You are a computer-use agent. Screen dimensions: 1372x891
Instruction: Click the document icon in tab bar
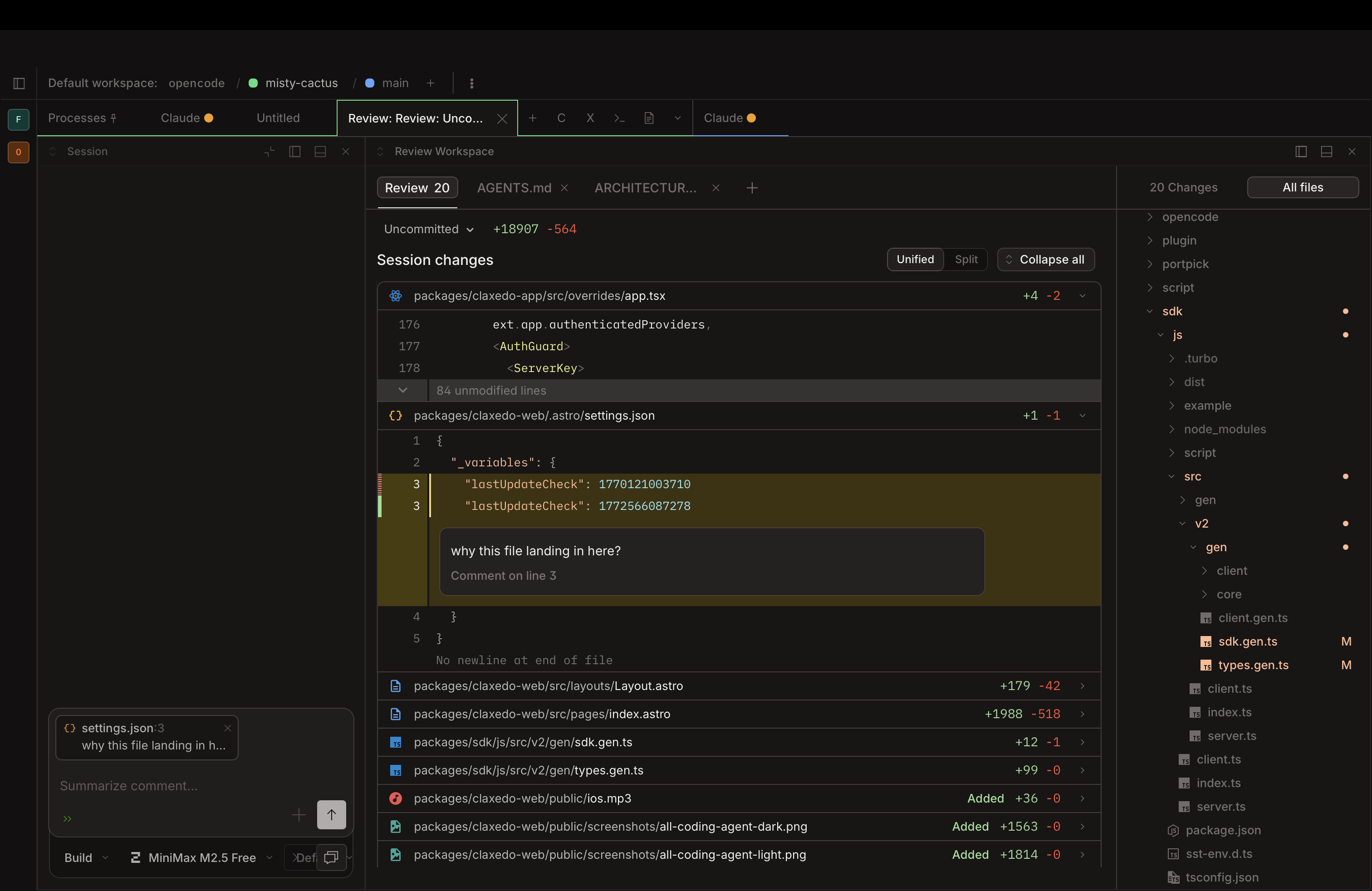[648, 118]
